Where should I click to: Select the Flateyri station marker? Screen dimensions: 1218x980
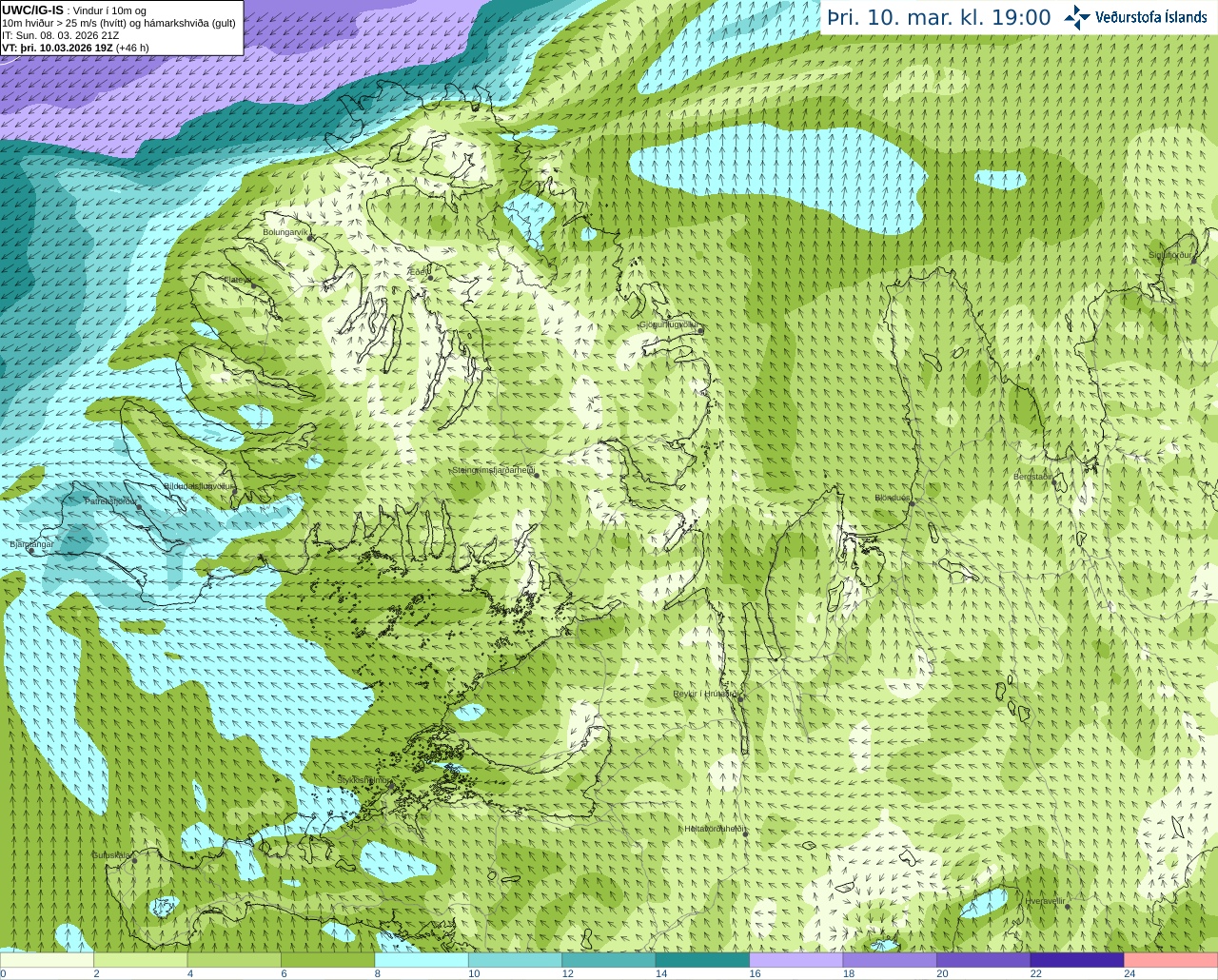[253, 285]
